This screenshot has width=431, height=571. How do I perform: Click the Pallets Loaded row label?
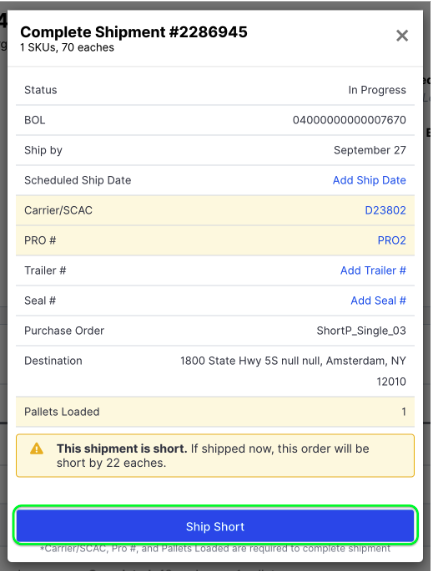62,412
